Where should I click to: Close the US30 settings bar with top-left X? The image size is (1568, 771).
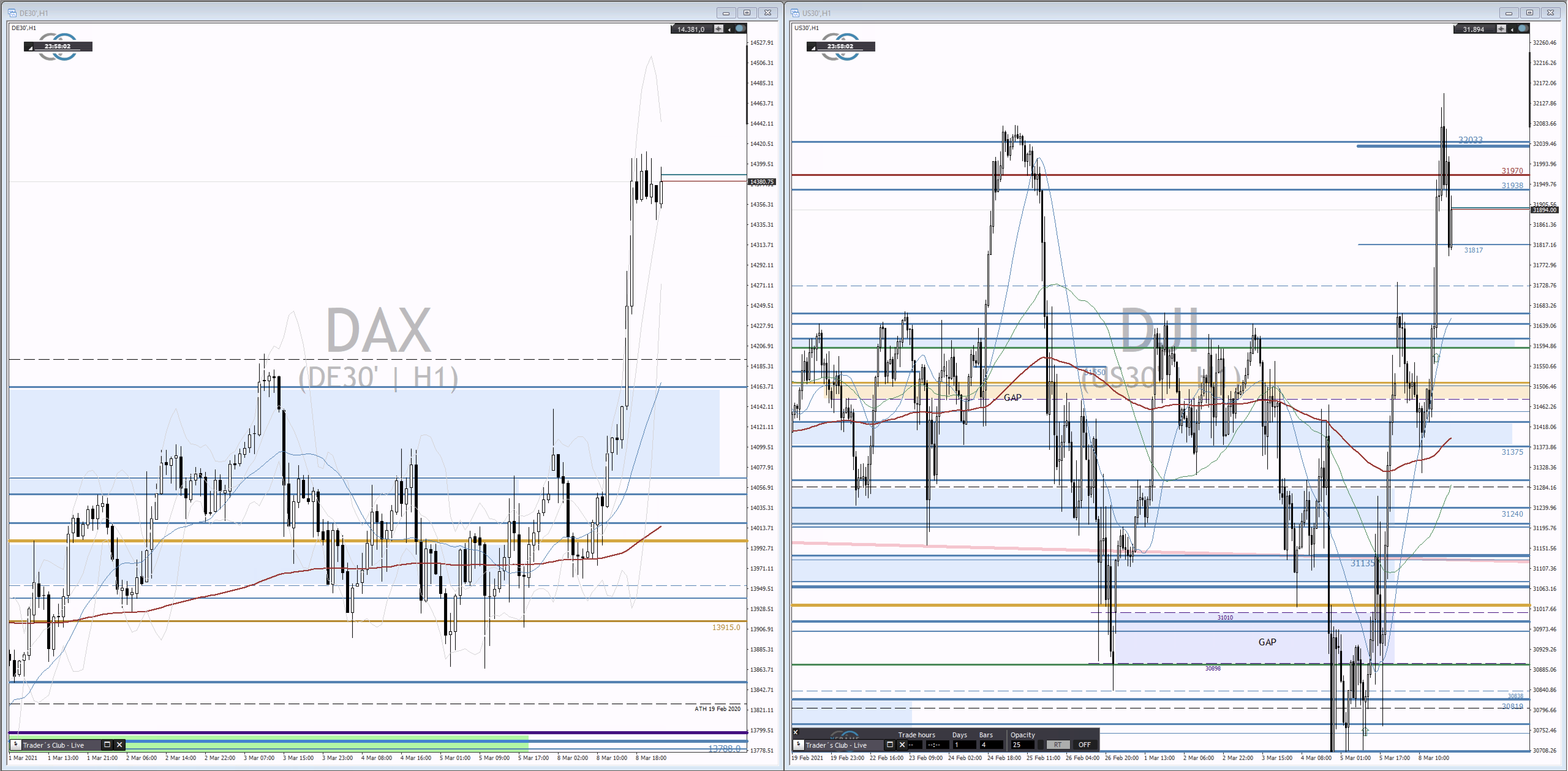[x=796, y=733]
